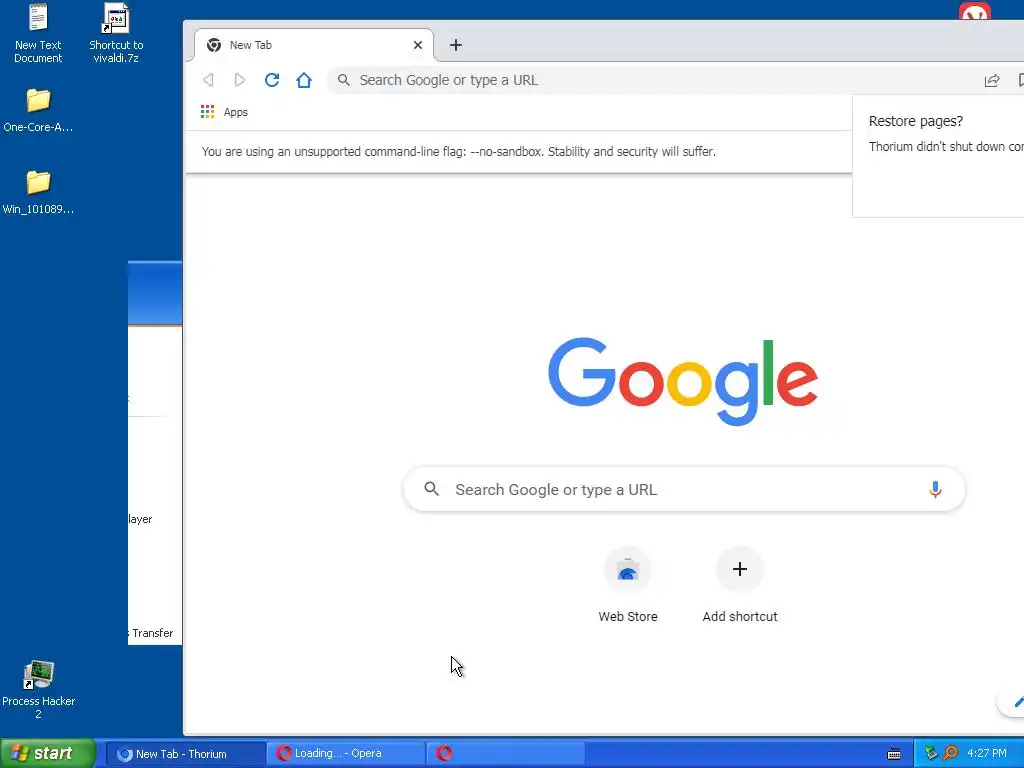Click the network tray icon
Image resolution: width=1024 pixels, height=768 pixels.
tap(930, 754)
